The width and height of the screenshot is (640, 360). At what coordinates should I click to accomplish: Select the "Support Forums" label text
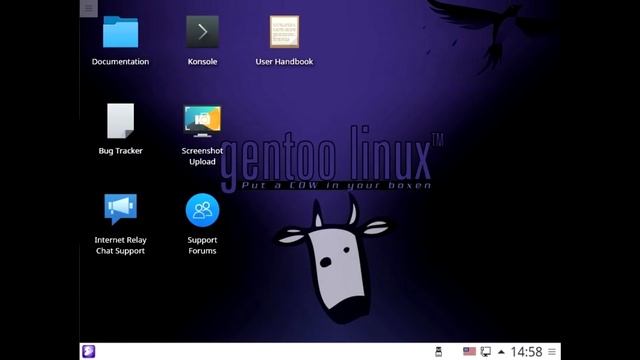[202, 245]
